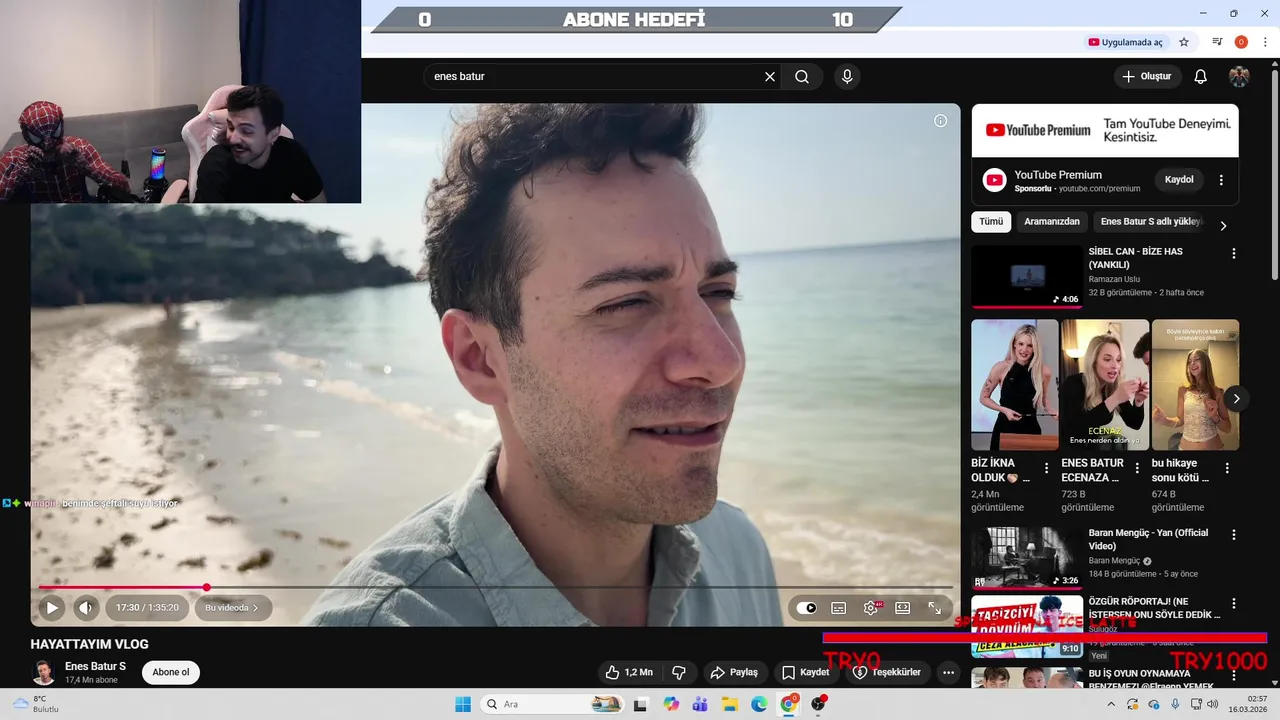The width and height of the screenshot is (1280, 720).
Task: Open the Enes Batur S channel name
Action: tap(95, 666)
